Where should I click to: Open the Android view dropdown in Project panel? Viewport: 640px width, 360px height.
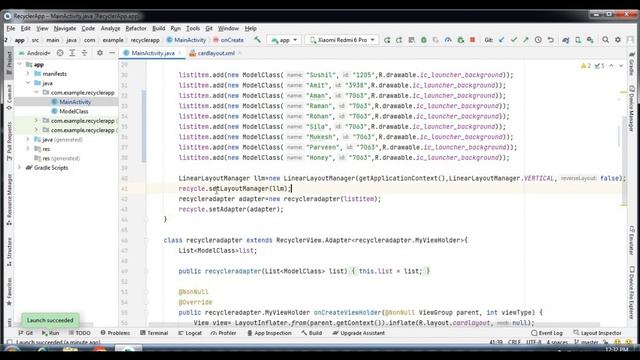(x=35, y=53)
